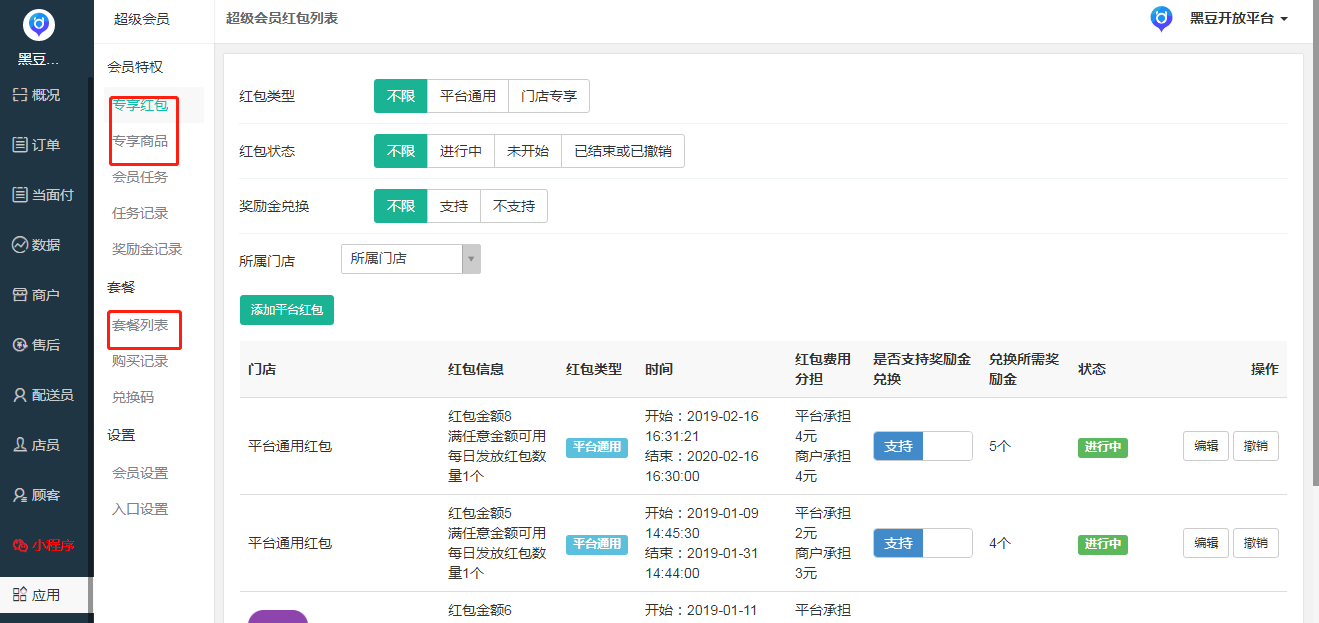The image size is (1319, 623).
Task: Open 购买记录 in the submenu
Action: [x=140, y=361]
